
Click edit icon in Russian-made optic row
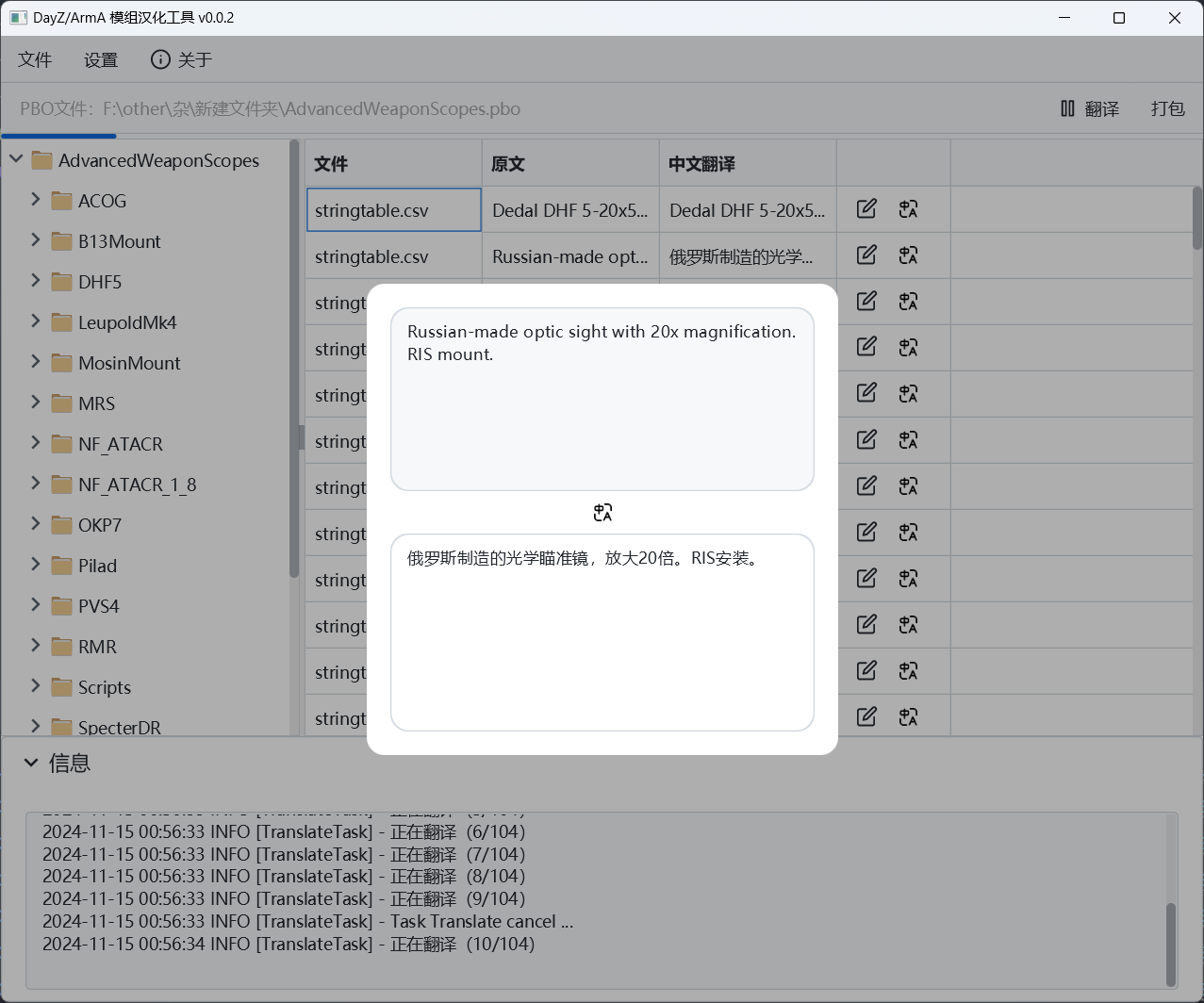(x=866, y=255)
